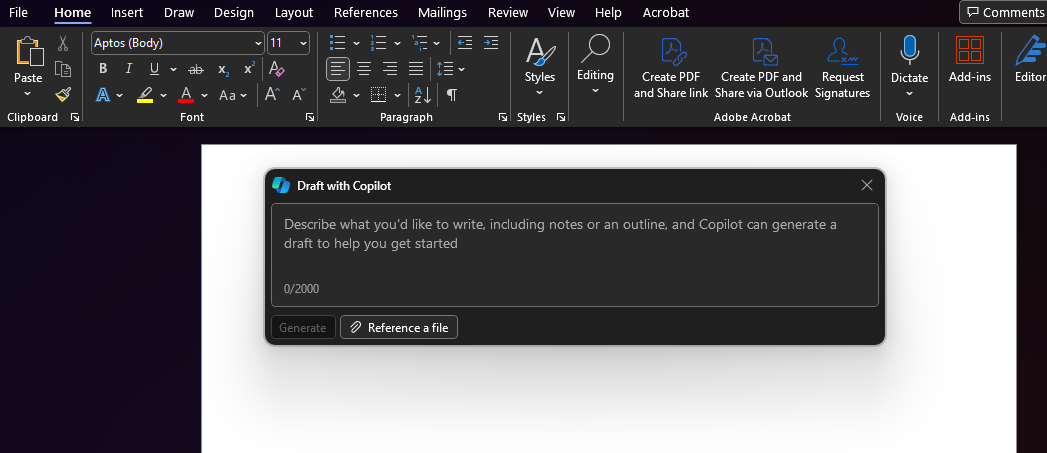The image size is (1047, 453).
Task: Open the underline style dropdown arrow
Action: pos(174,69)
